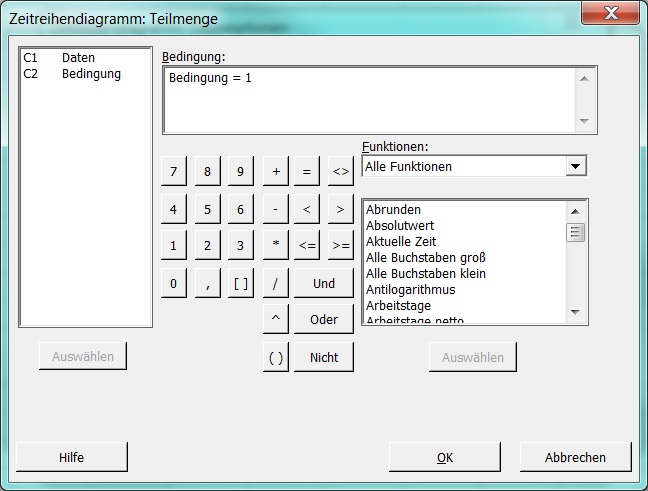
Task: Insert the Oder logical operator
Action: tap(324, 319)
